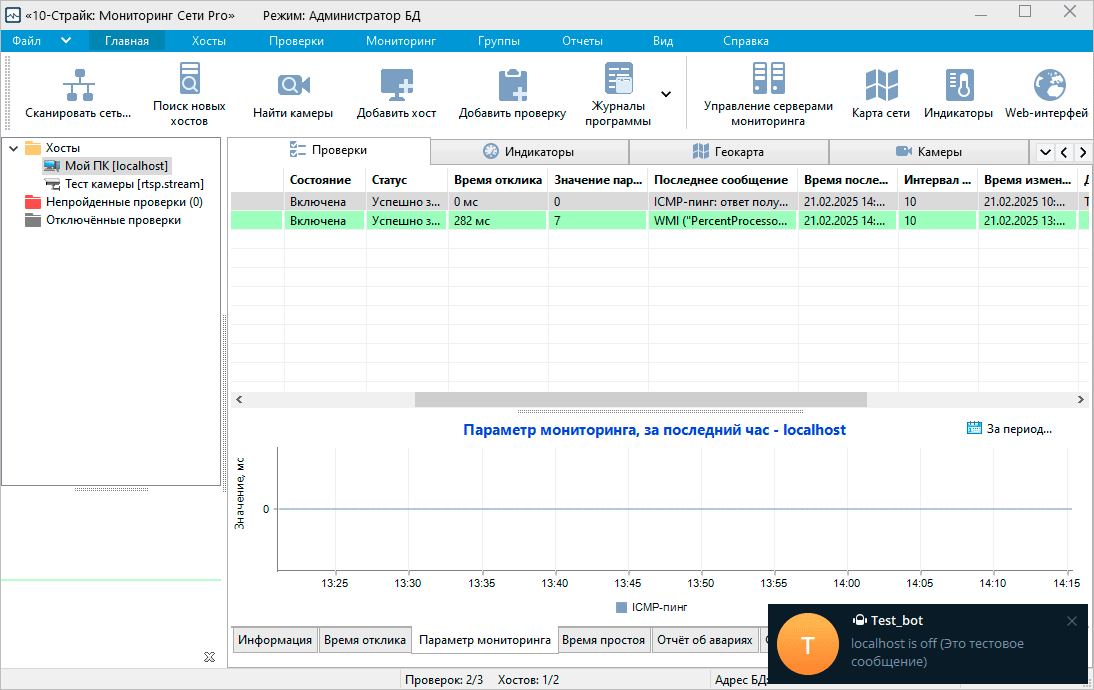Viewport: 1094px width, 690px height.
Task: Switch to the Индикаторы panel tab
Action: 530,151
